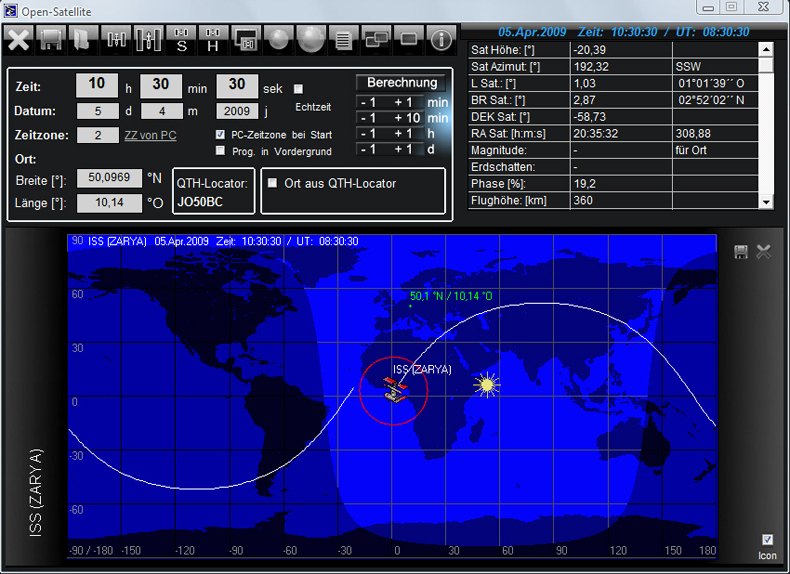The width and height of the screenshot is (790, 574).
Task: Toggle the Icon checkbox beside the map
Action: 767,539
